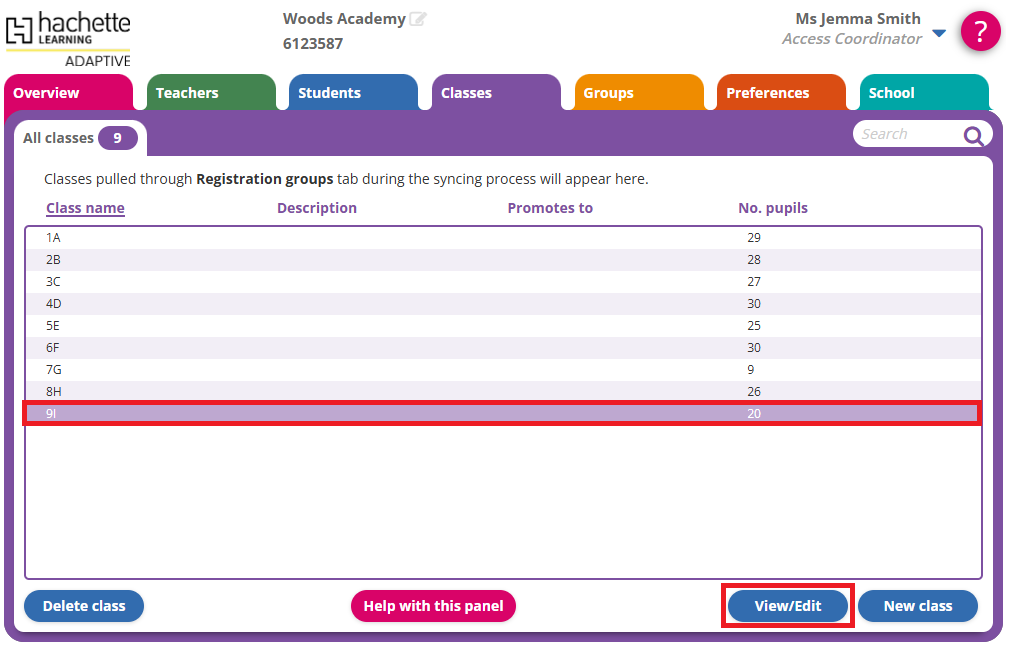The image size is (1009, 646).
Task: Select class 7G row in the list
Action: click(x=400, y=369)
